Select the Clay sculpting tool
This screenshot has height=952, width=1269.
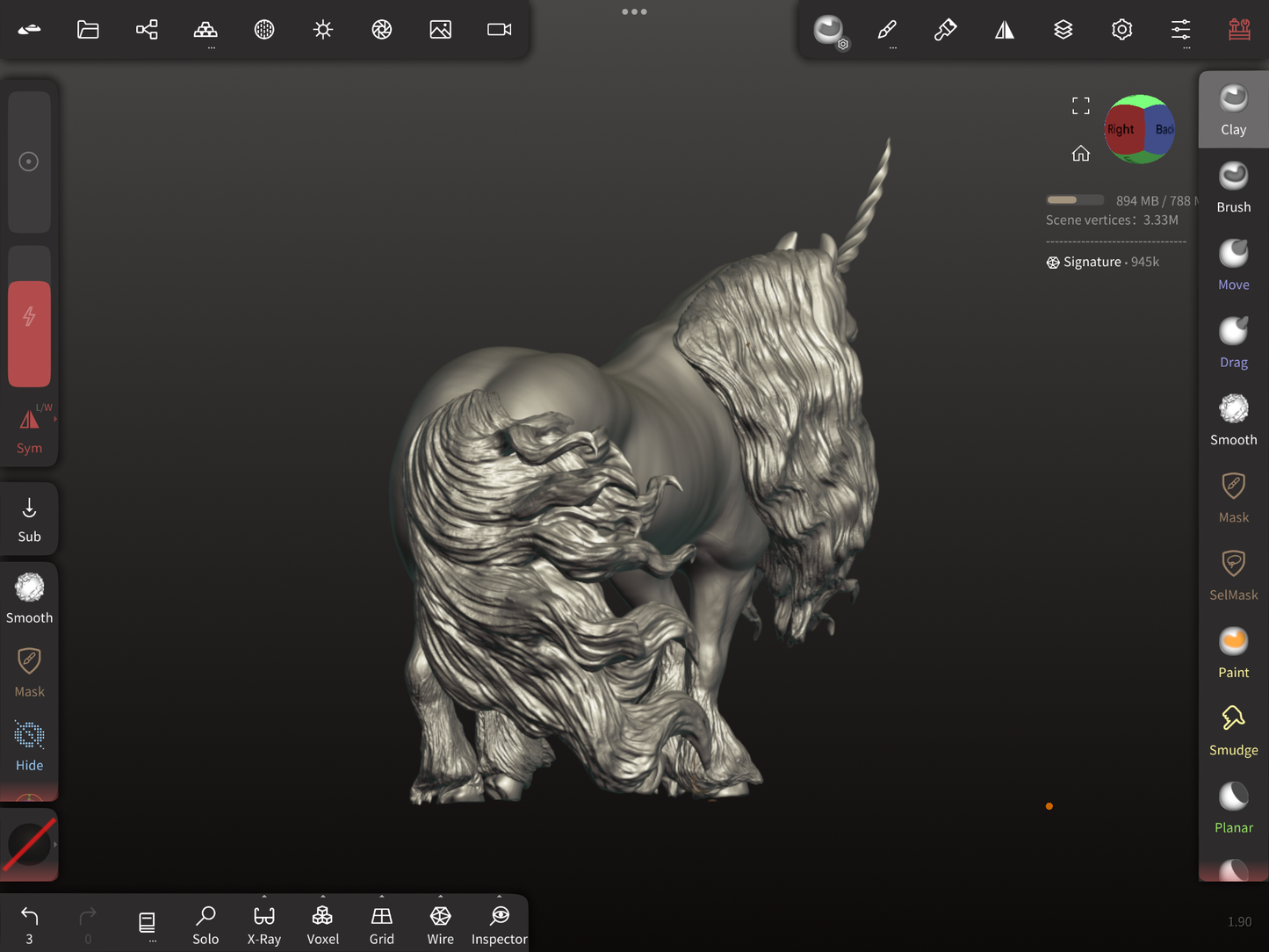pyautogui.click(x=1233, y=110)
